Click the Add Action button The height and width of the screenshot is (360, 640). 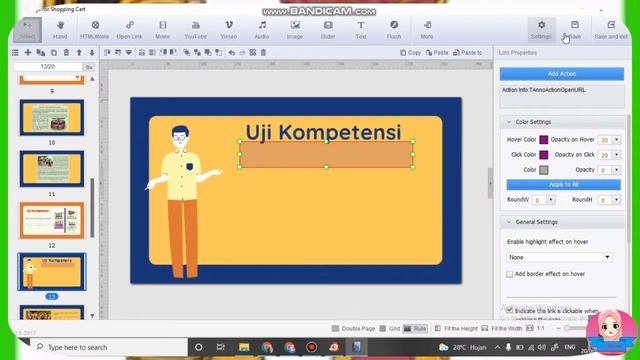pos(562,74)
